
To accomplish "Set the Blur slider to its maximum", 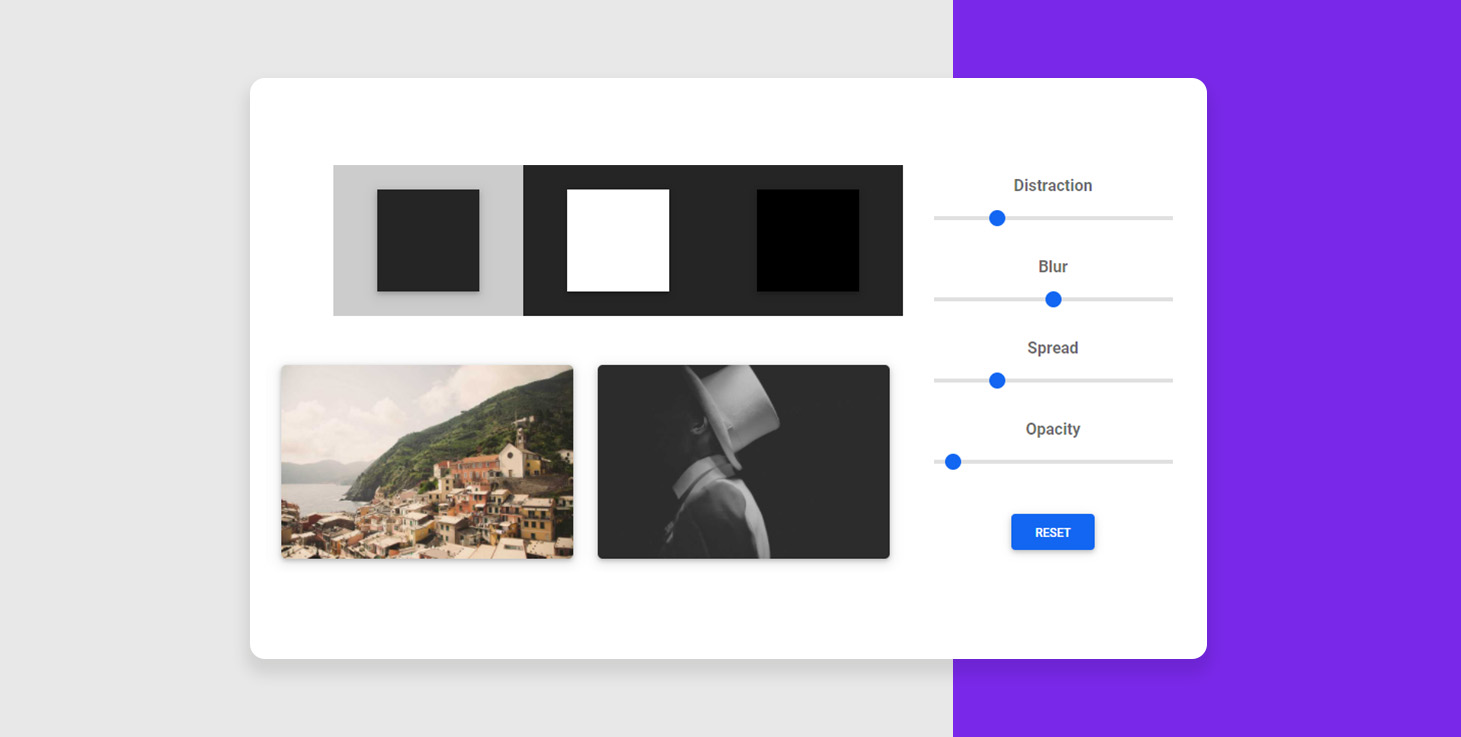I will coord(1171,299).
